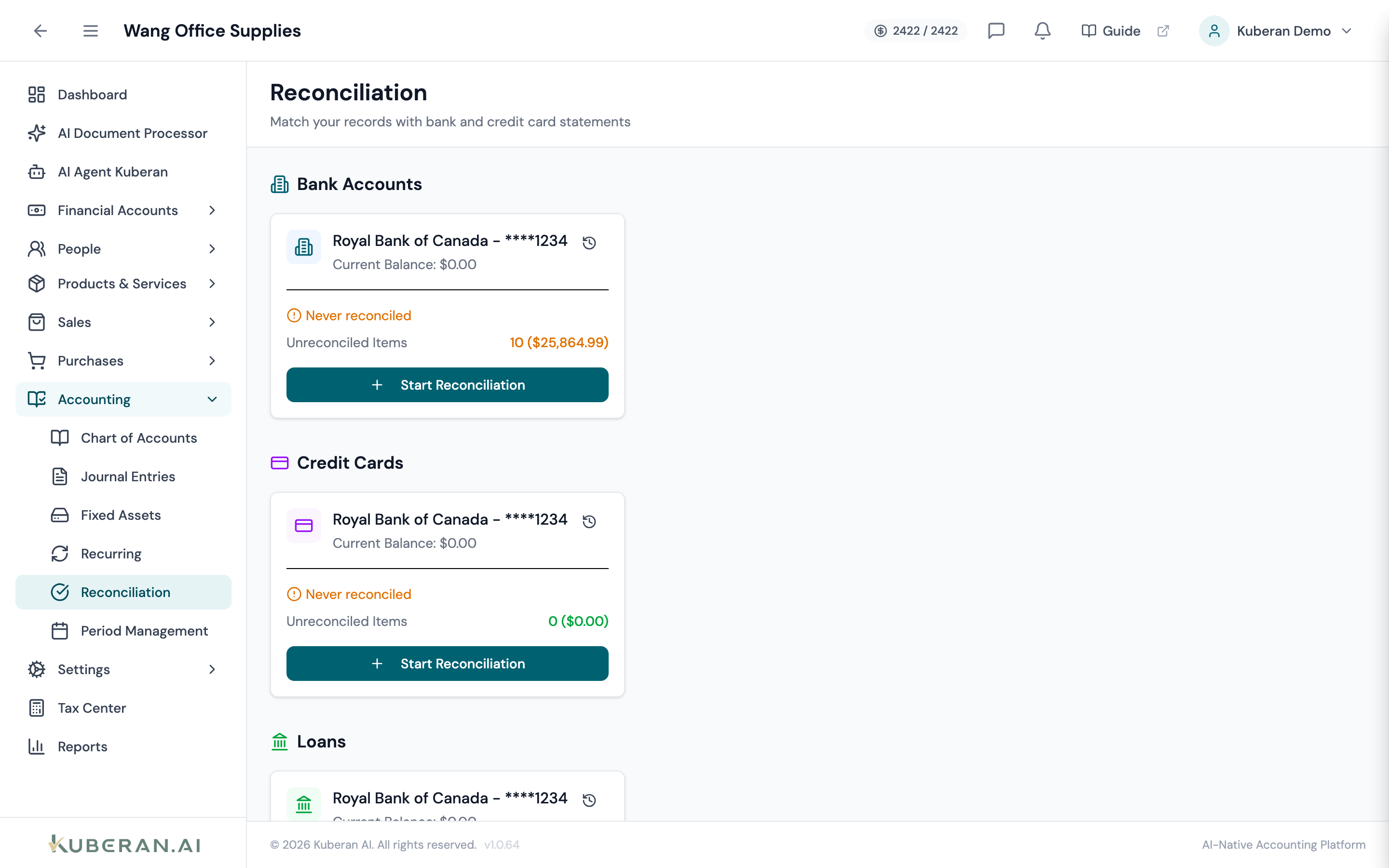This screenshot has width=1389, height=868.
Task: Click bank unreconciled amount 10 ($25,864.99)
Action: [559, 343]
